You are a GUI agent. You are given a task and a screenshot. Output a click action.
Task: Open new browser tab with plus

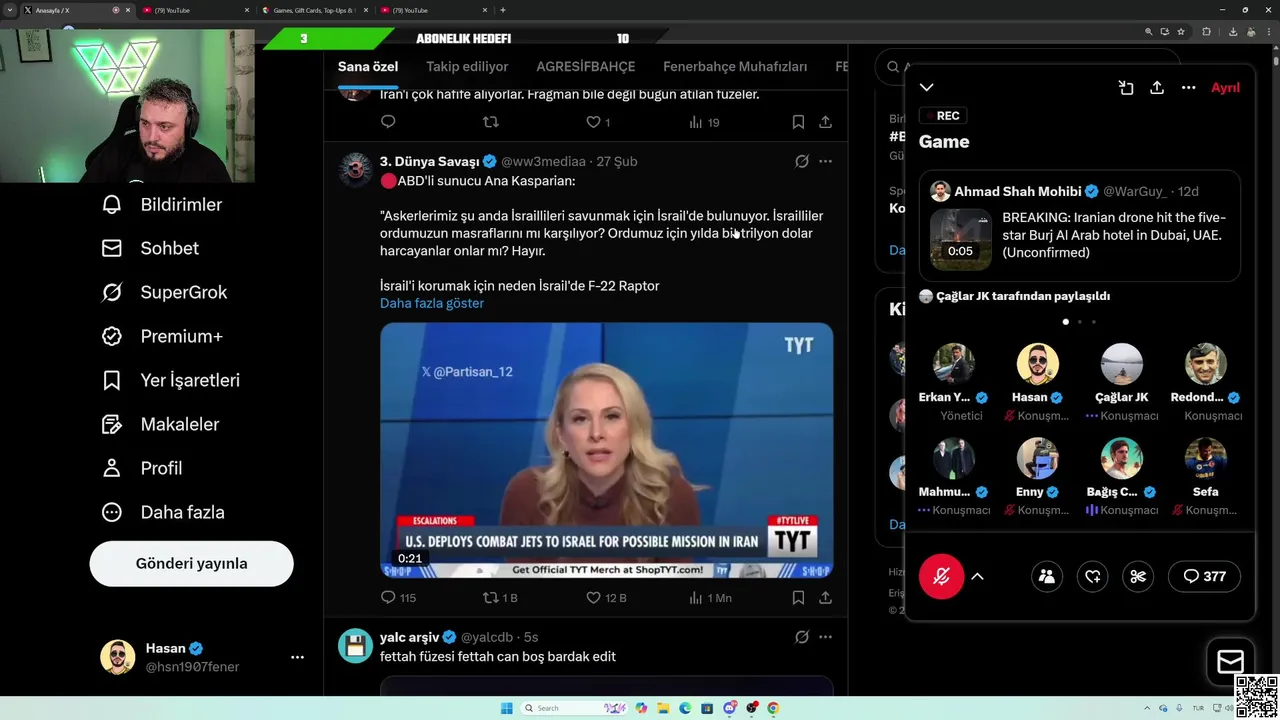click(x=502, y=10)
